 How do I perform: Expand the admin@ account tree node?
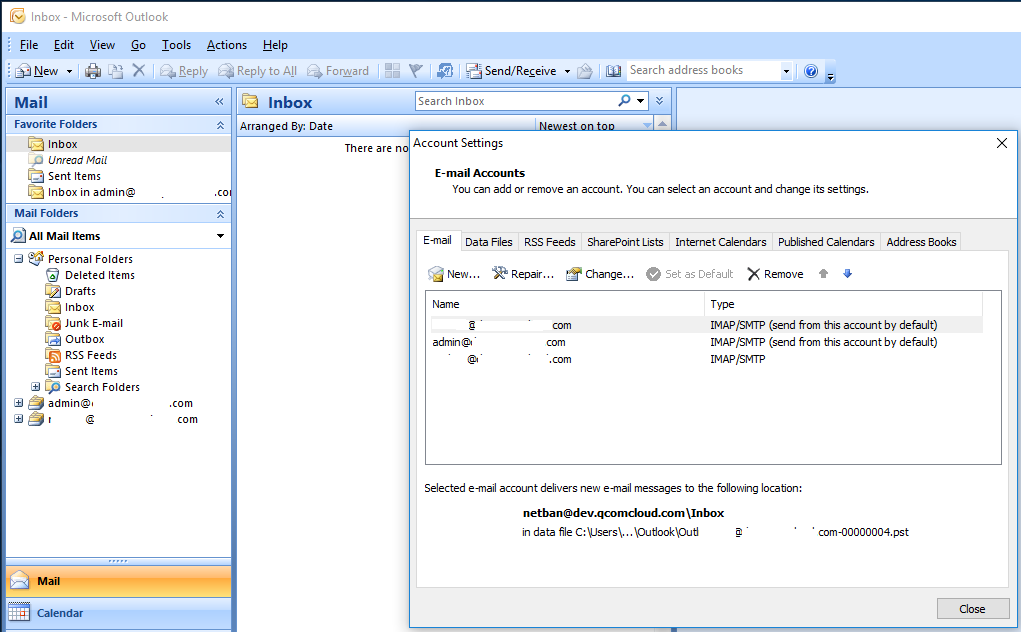coord(19,403)
